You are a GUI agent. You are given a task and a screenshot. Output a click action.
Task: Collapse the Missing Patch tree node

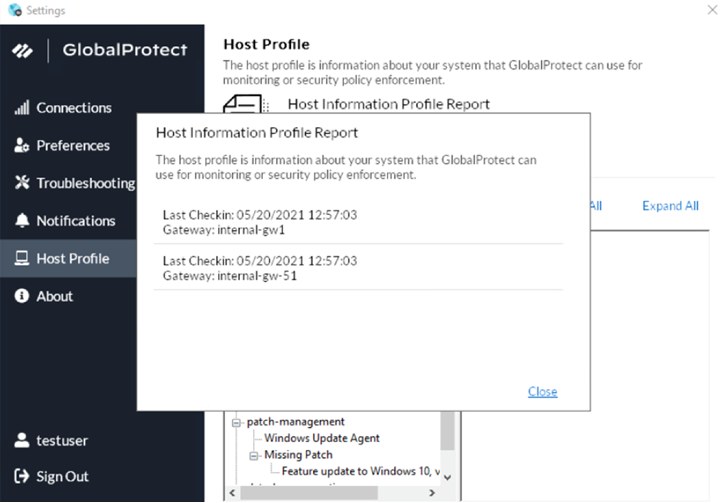coord(255,455)
